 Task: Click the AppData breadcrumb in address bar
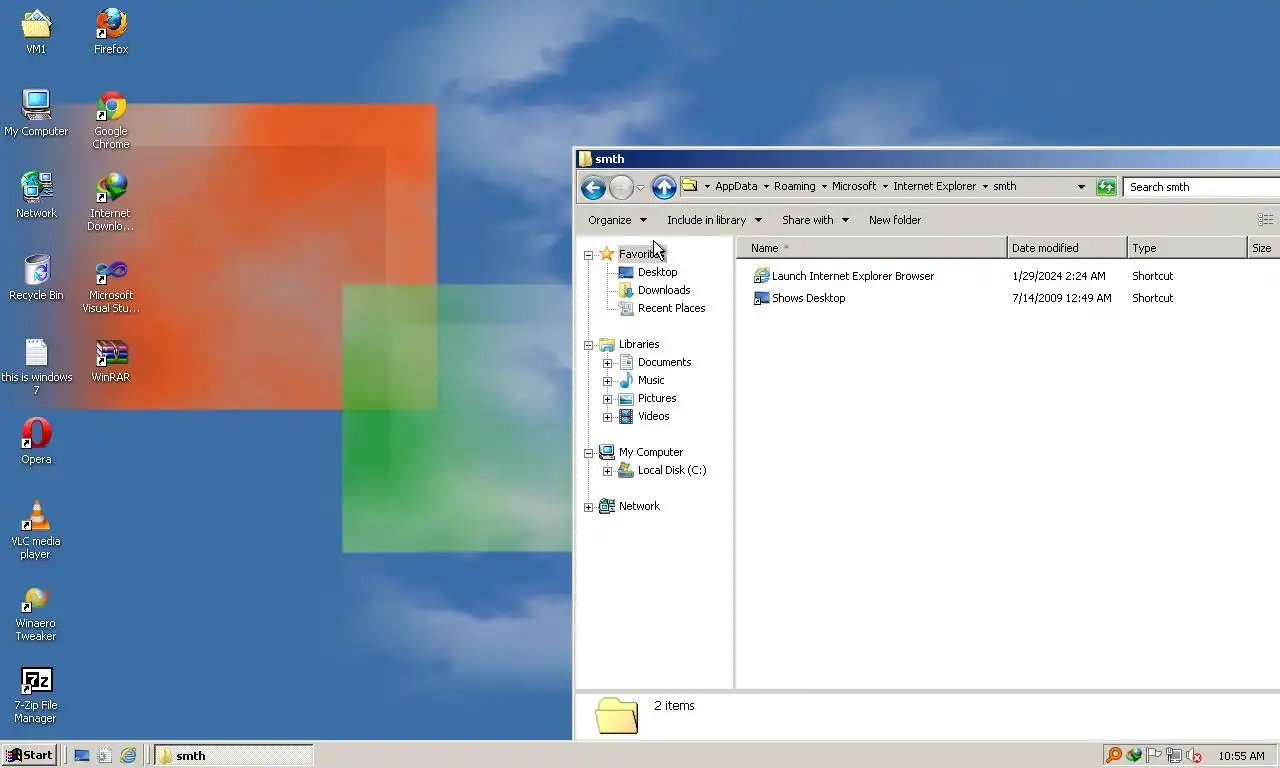coord(736,187)
